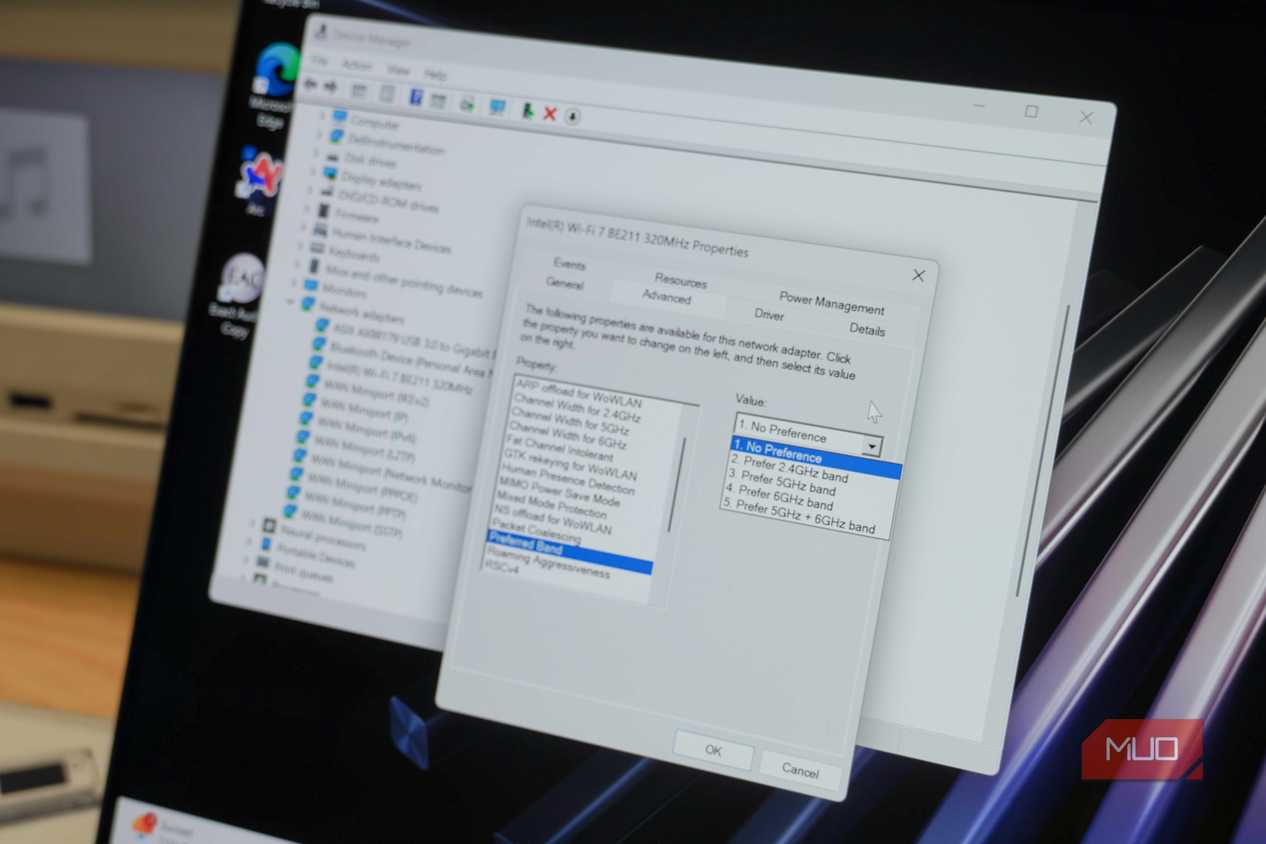Click the green Update driver toolbar icon
1266x844 pixels.
point(527,111)
